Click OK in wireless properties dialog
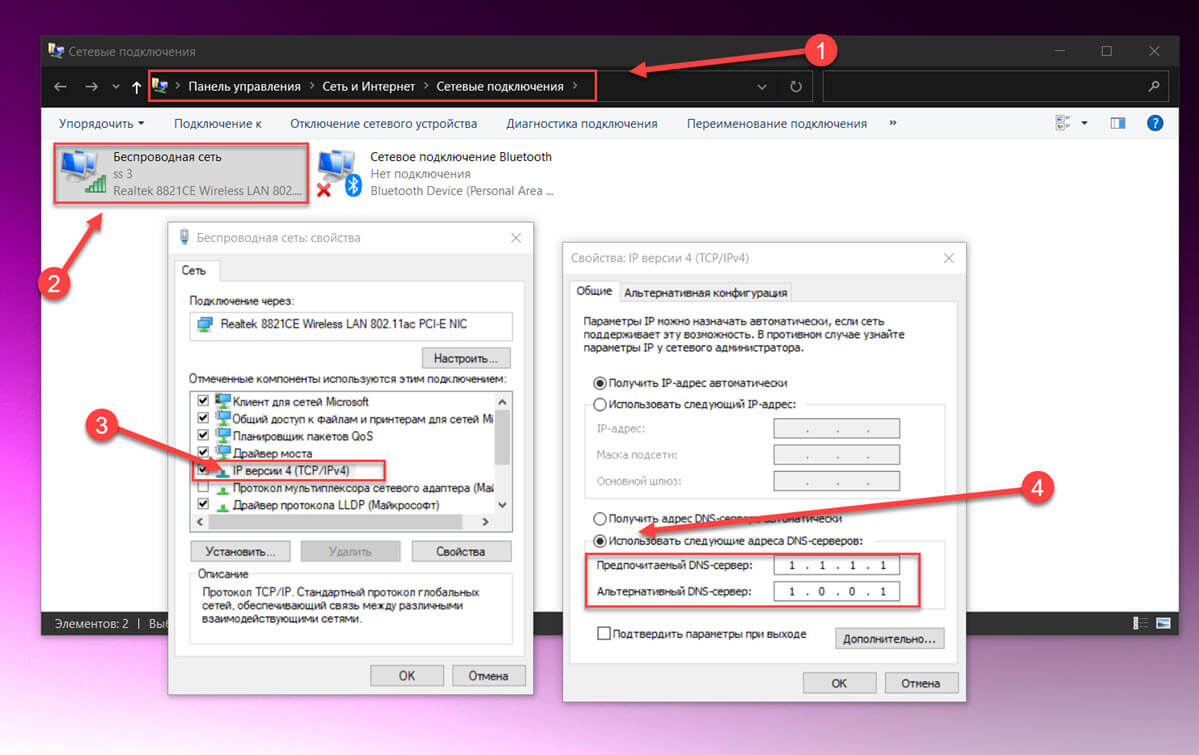Viewport: 1199px width, 755px height. coord(407,675)
